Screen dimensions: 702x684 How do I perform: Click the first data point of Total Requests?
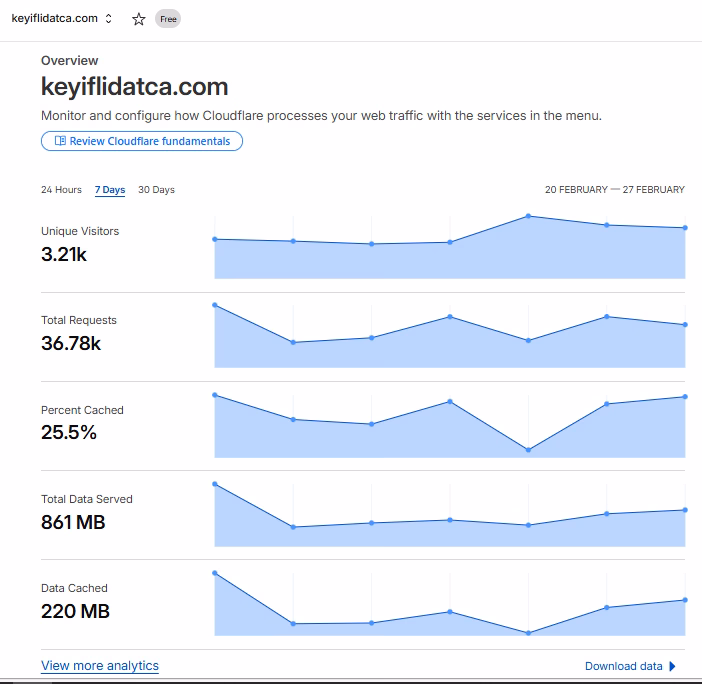[215, 305]
